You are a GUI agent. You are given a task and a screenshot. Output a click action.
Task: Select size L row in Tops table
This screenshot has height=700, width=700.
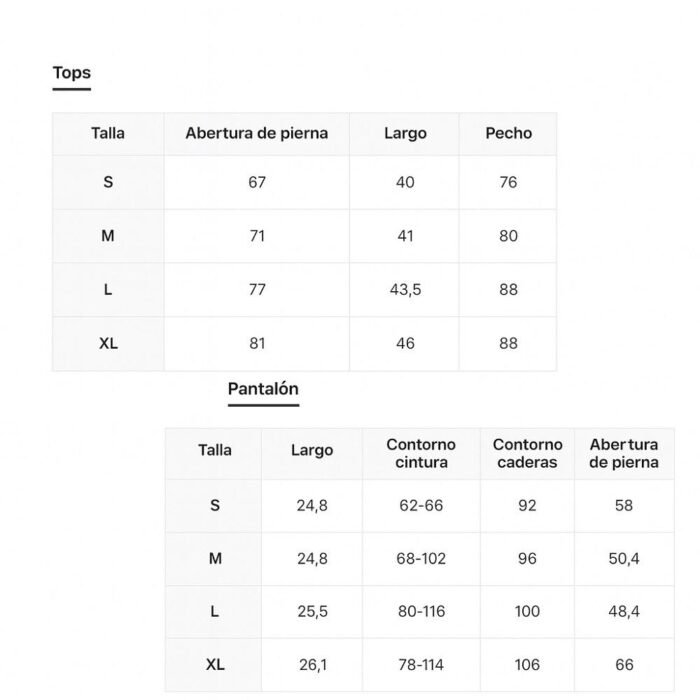304,290
